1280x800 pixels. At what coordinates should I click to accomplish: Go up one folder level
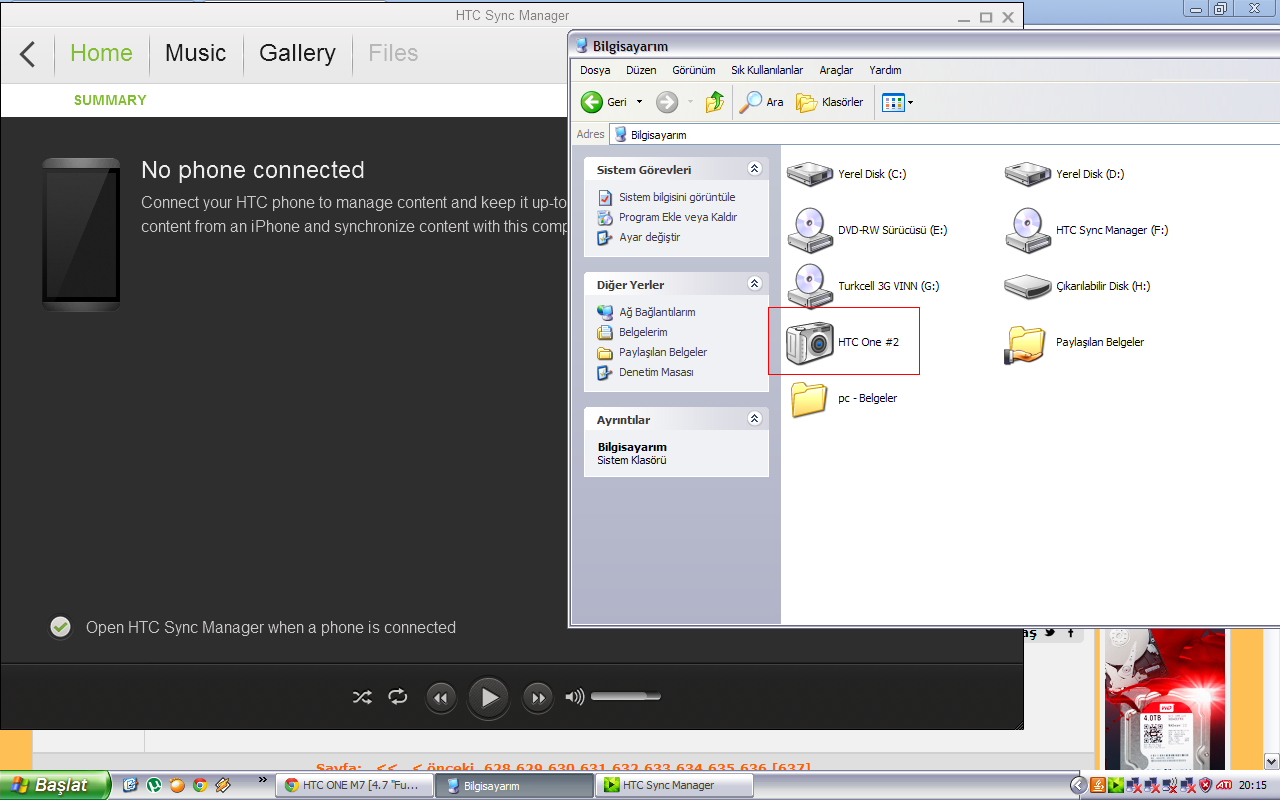(715, 102)
